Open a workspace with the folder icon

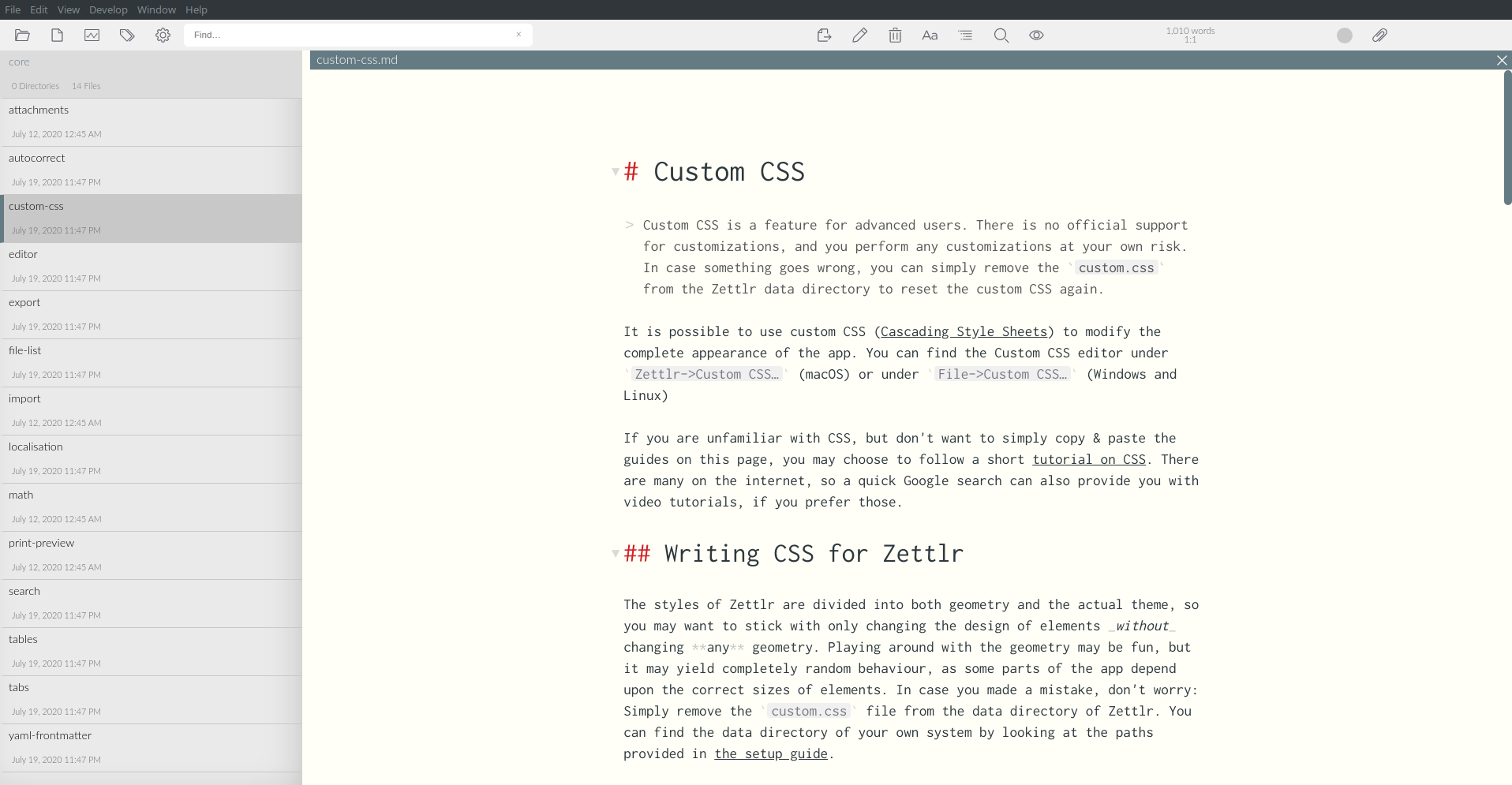coord(22,36)
